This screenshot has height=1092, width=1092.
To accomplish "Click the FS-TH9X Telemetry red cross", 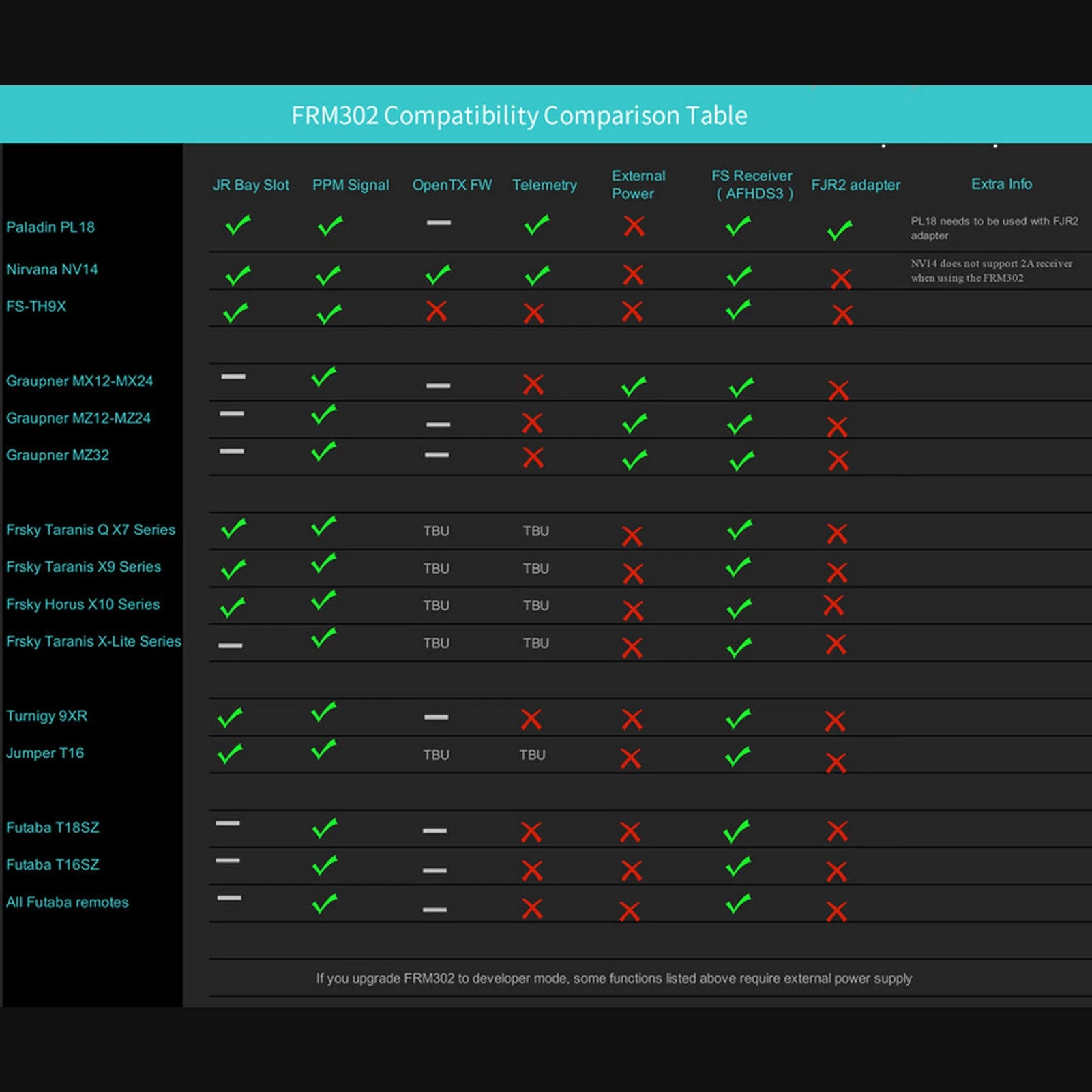I will coord(533,313).
